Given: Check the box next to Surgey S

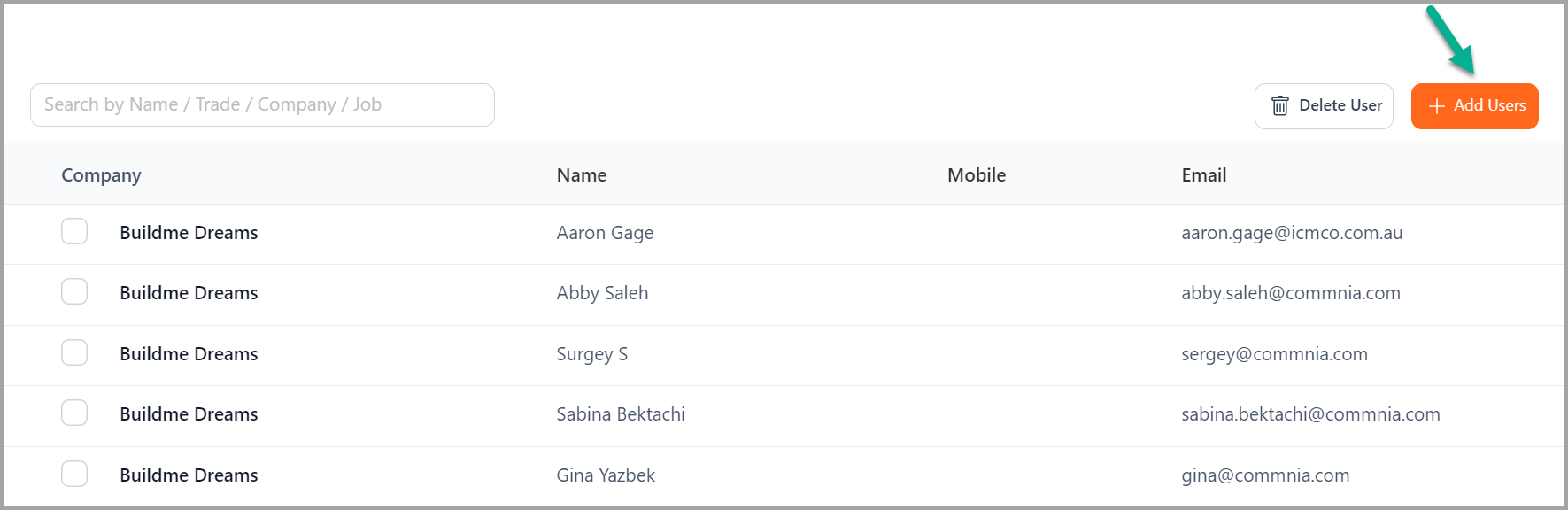Looking at the screenshot, I should (x=74, y=352).
